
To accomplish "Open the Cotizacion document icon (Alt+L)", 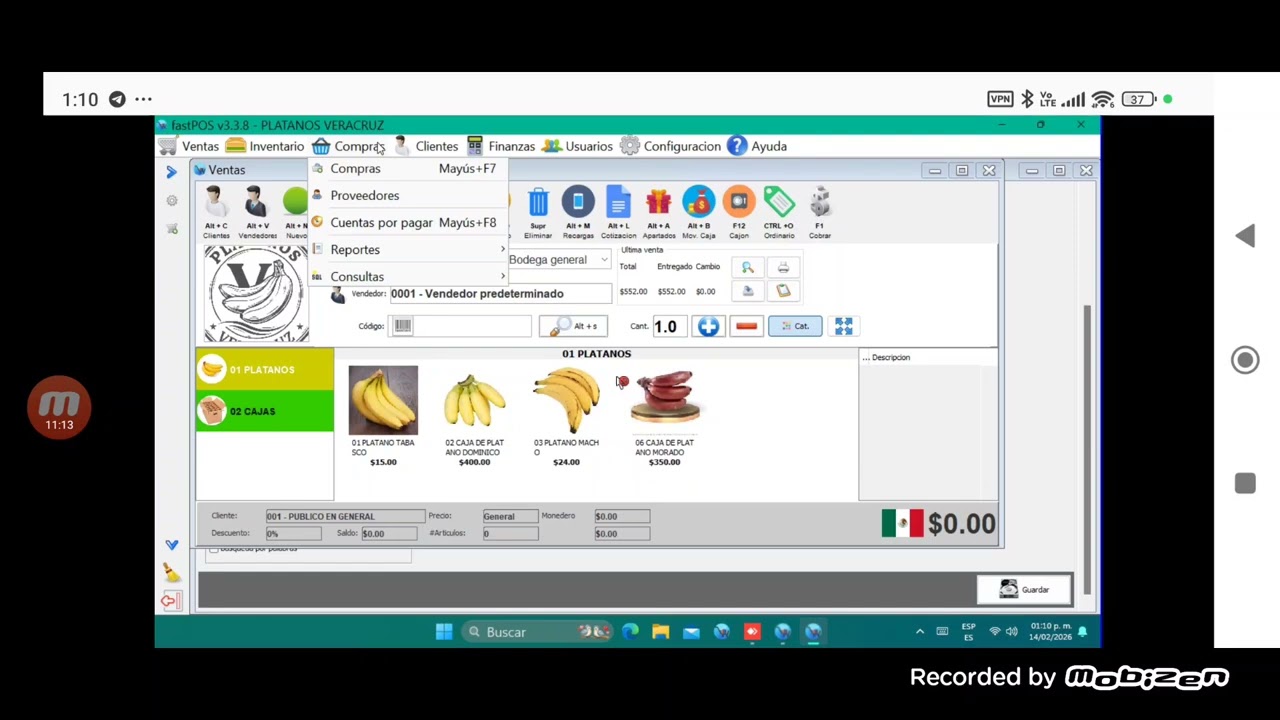I will (x=618, y=212).
